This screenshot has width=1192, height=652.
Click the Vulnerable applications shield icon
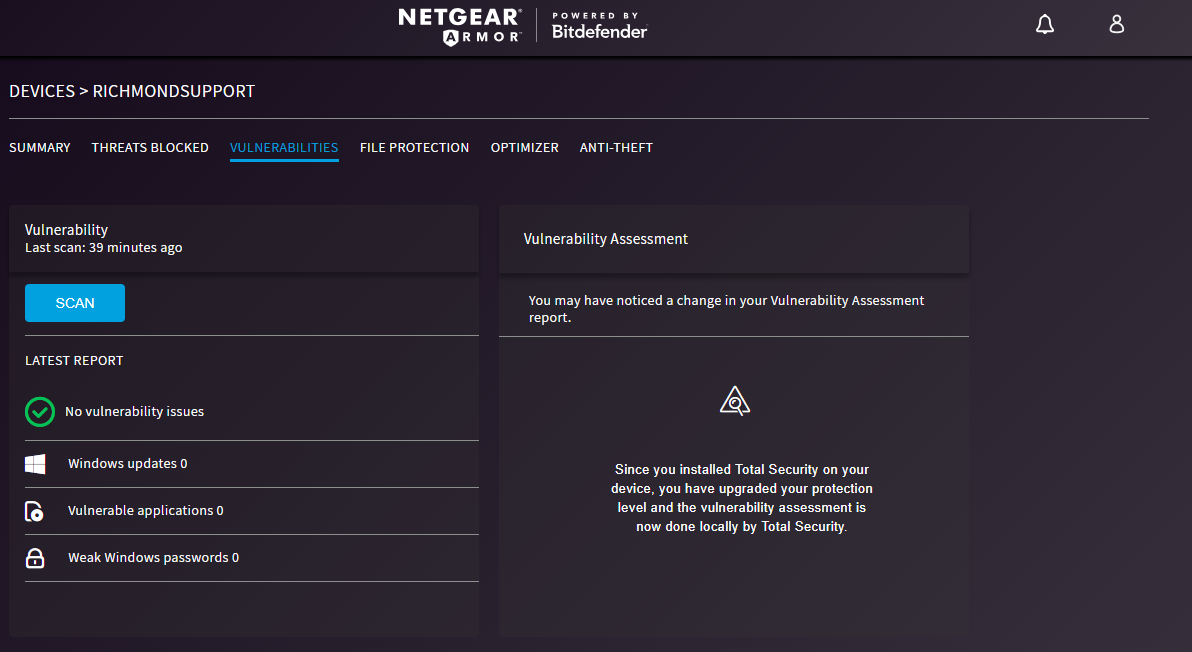click(x=36, y=510)
